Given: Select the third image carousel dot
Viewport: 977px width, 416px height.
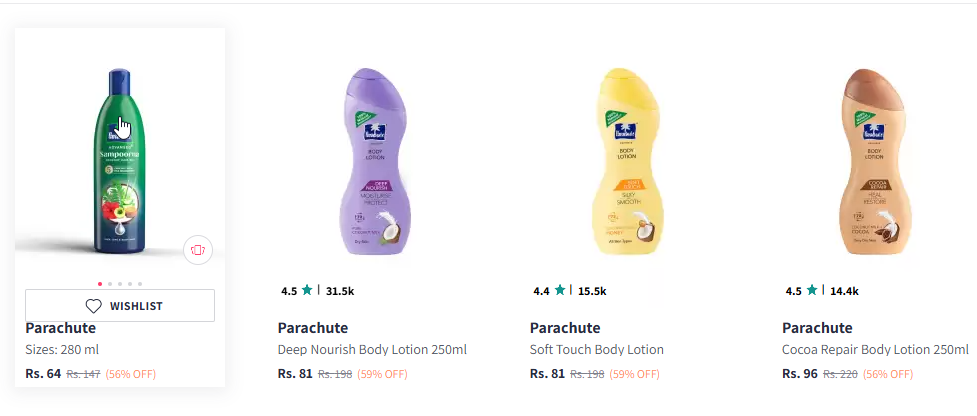Looking at the screenshot, I should click(120, 284).
